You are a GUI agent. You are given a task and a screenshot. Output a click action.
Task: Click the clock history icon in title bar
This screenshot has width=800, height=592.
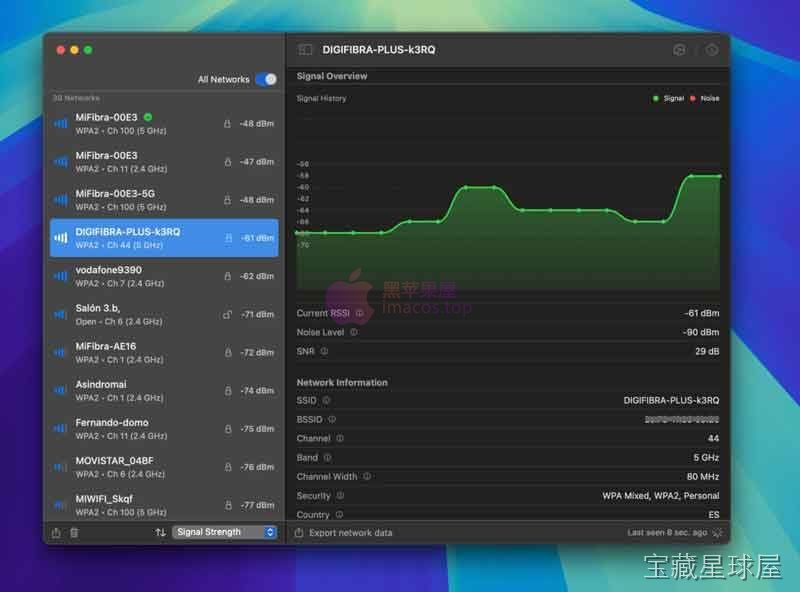712,50
